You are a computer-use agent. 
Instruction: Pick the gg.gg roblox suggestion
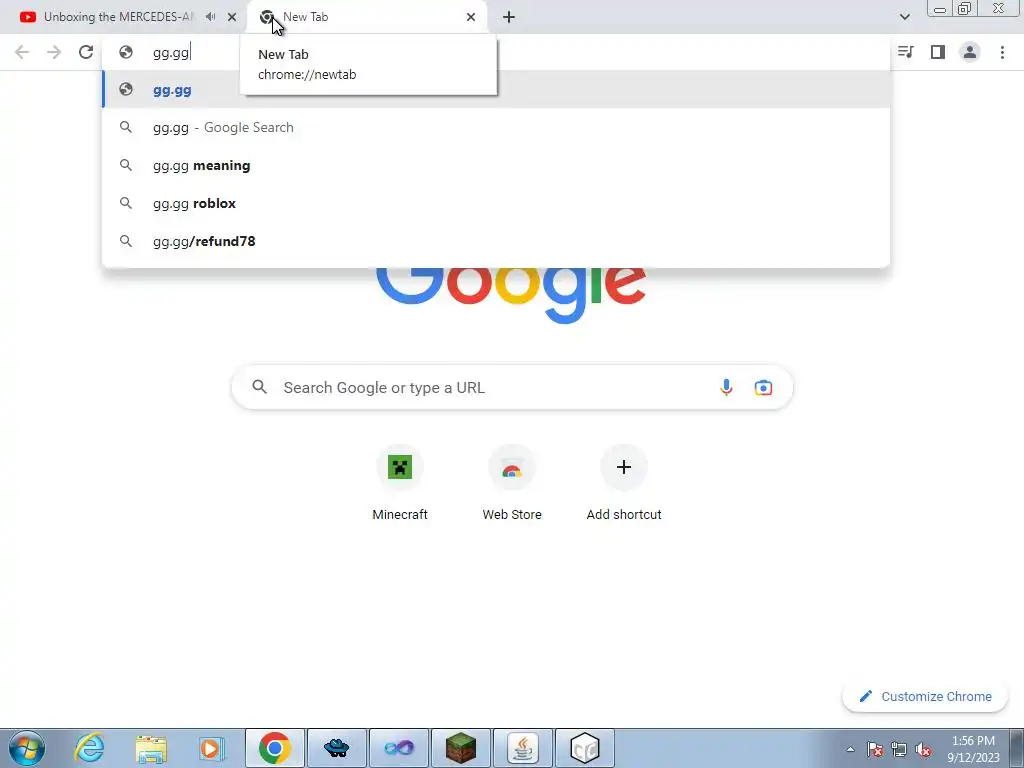(496, 203)
